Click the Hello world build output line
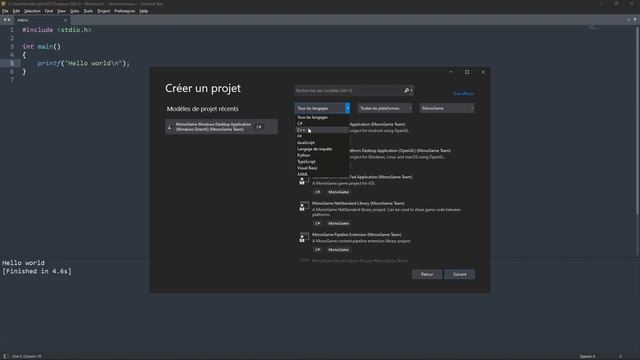 tap(23, 263)
